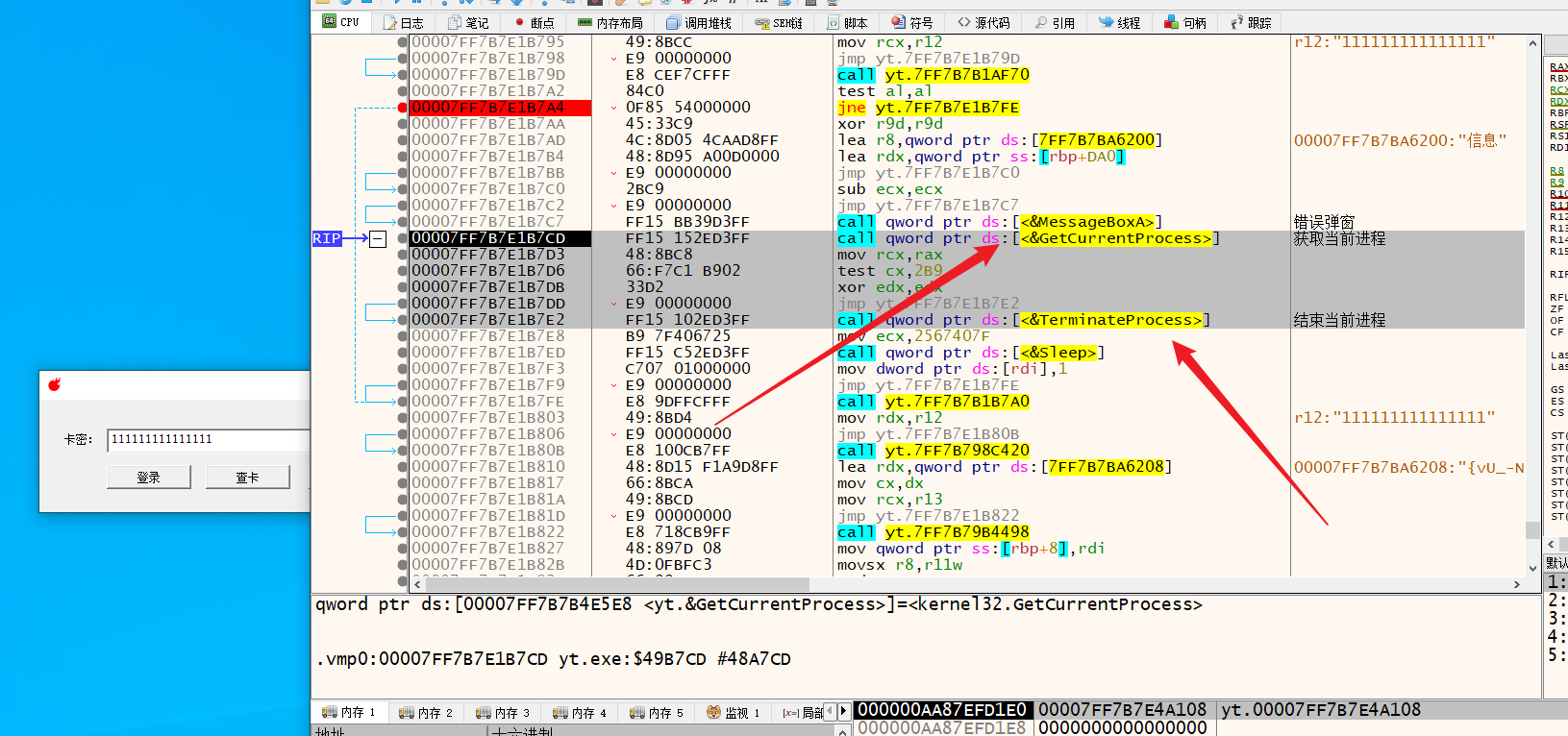Toggle the red breakpoint dot at 00007FF7B7E1B7A4
This screenshot has height=736, width=1568.
point(403,108)
